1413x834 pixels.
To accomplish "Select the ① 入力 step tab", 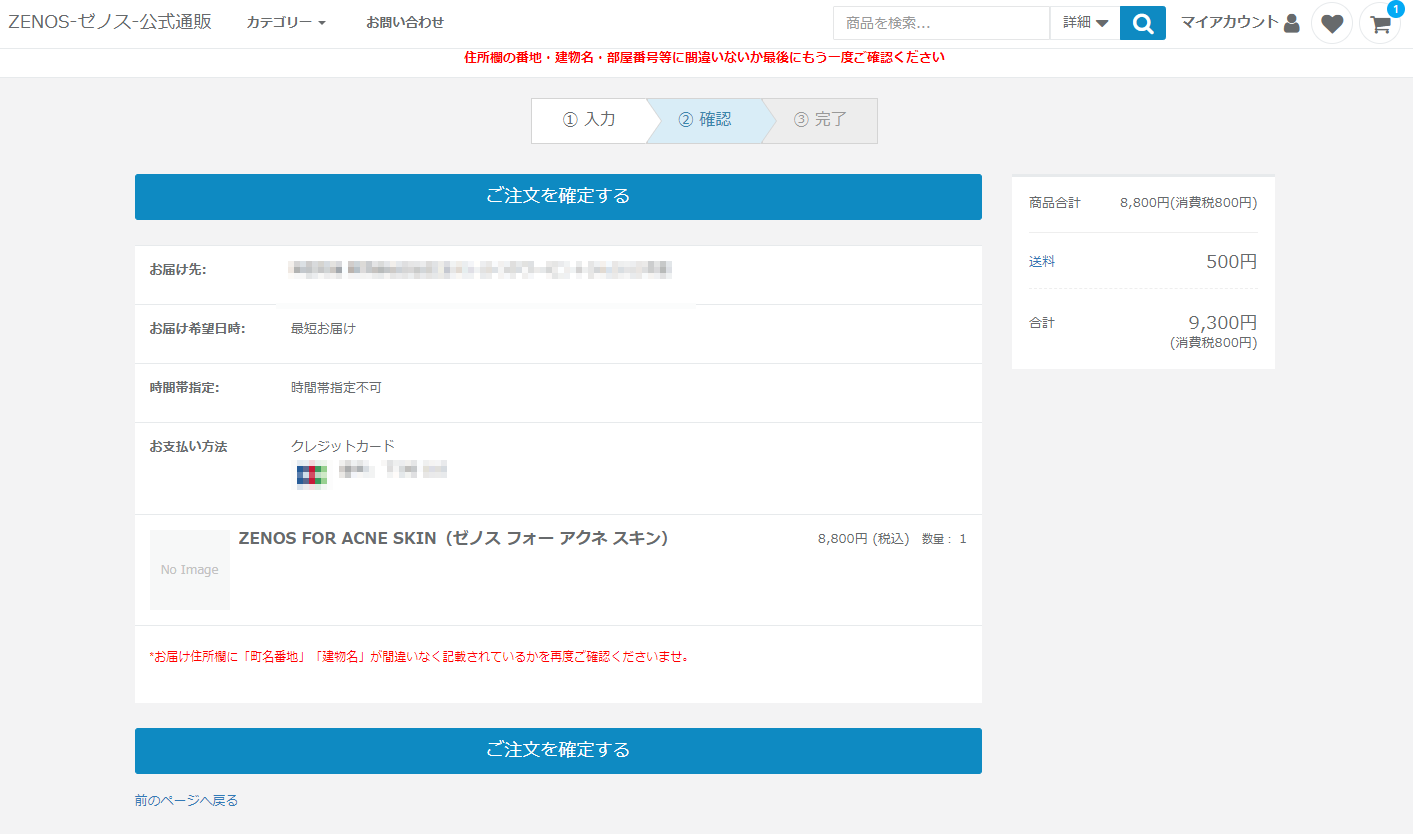I will point(589,120).
